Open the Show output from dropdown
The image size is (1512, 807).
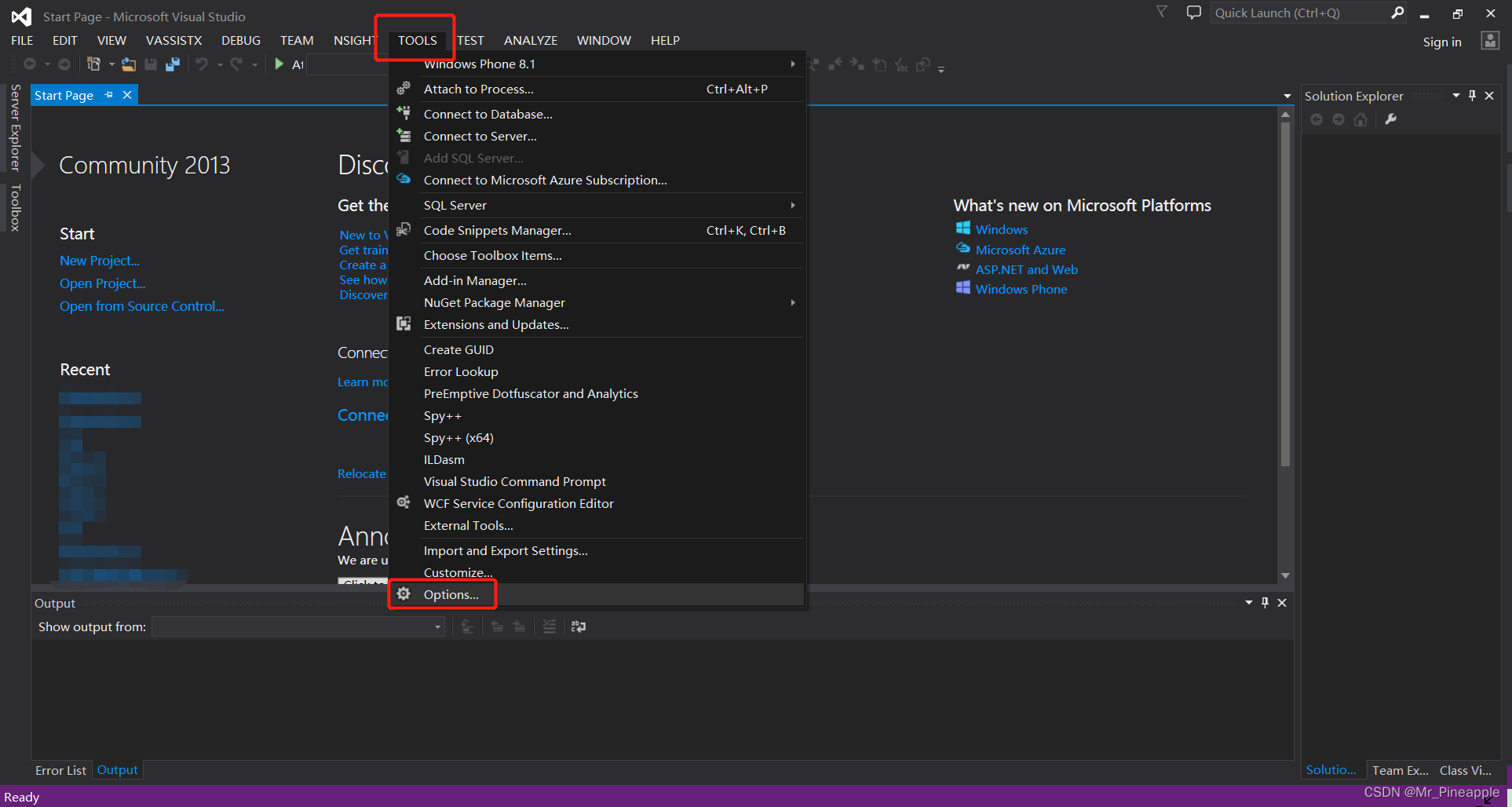click(x=437, y=626)
